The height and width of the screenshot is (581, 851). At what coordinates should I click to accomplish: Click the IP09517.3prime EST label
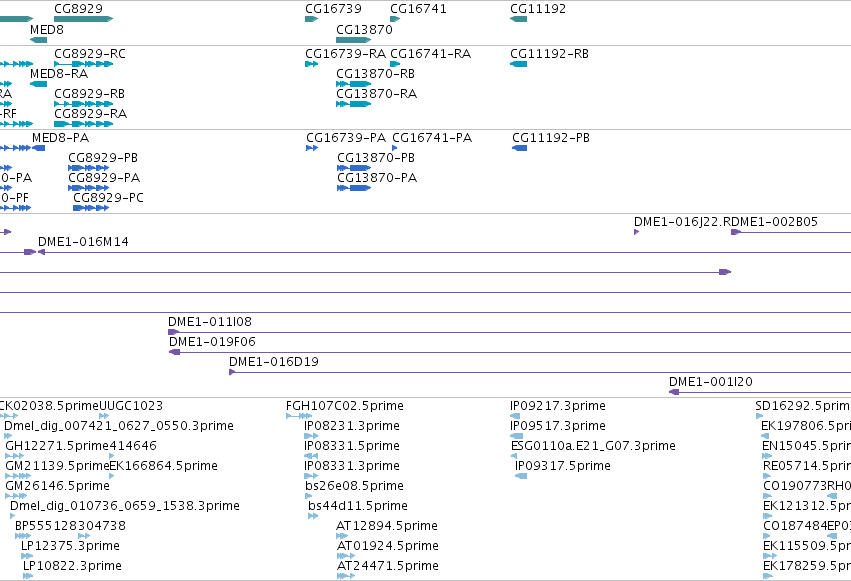click(558, 426)
